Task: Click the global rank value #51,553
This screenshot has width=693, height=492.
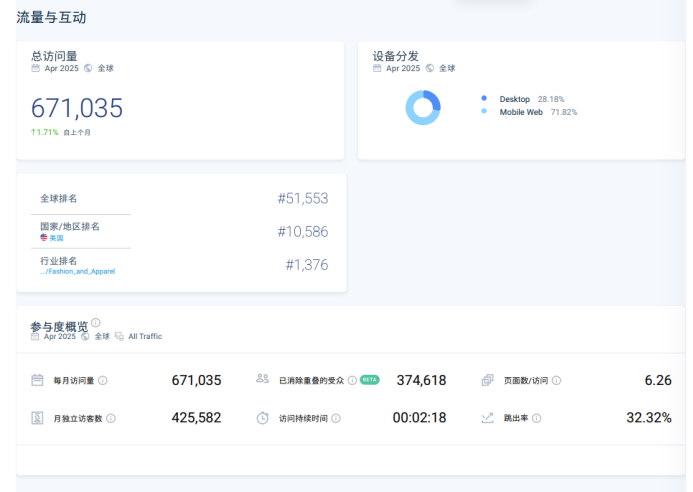Action: coord(302,199)
